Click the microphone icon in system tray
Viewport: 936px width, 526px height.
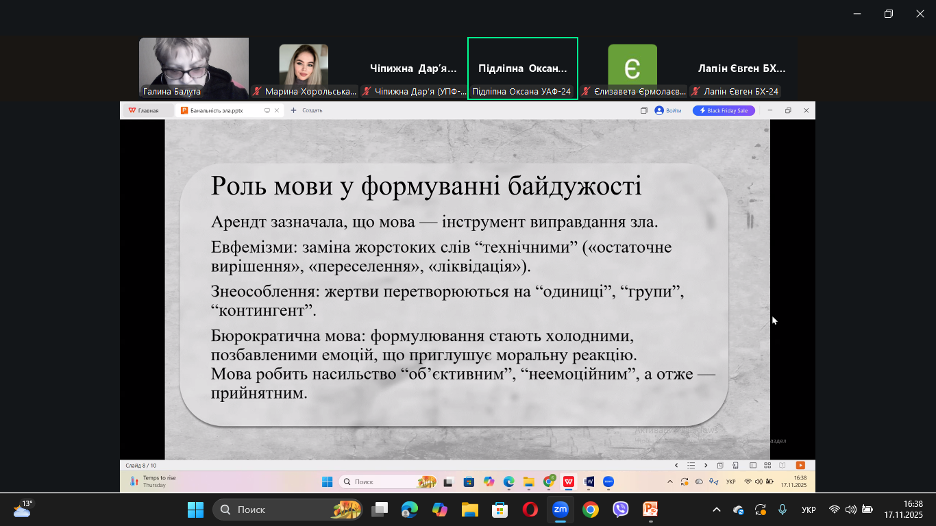tap(783, 509)
